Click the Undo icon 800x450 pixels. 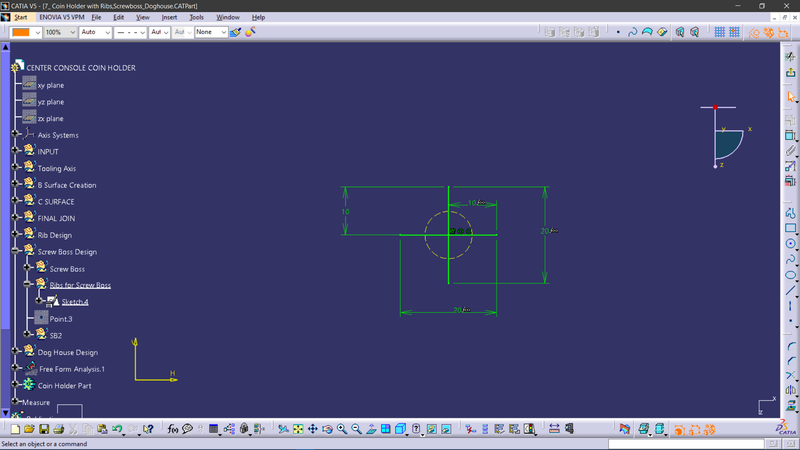(117, 429)
